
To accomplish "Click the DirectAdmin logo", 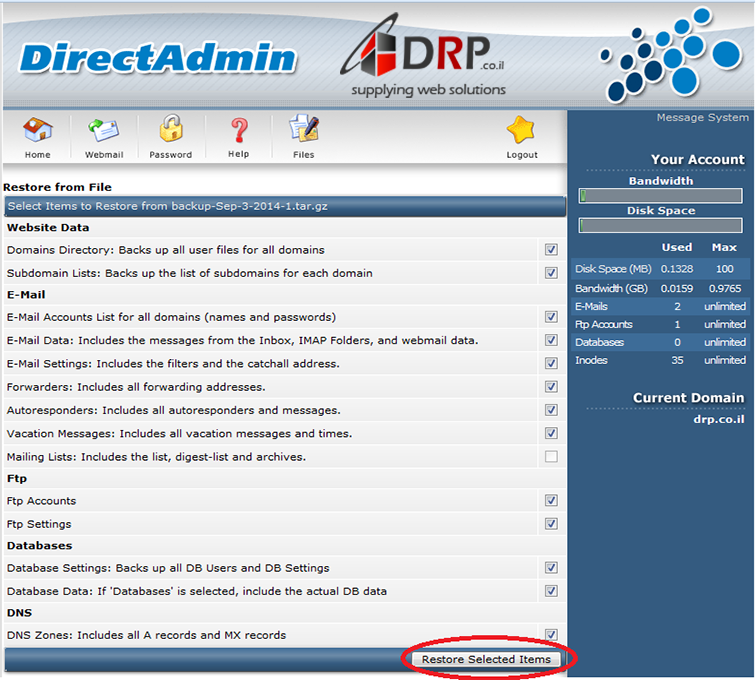I will tap(158, 58).
